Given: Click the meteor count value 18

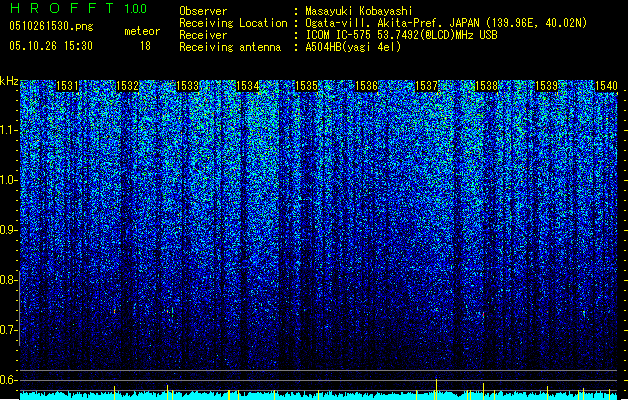Looking at the screenshot, I should tap(145, 46).
